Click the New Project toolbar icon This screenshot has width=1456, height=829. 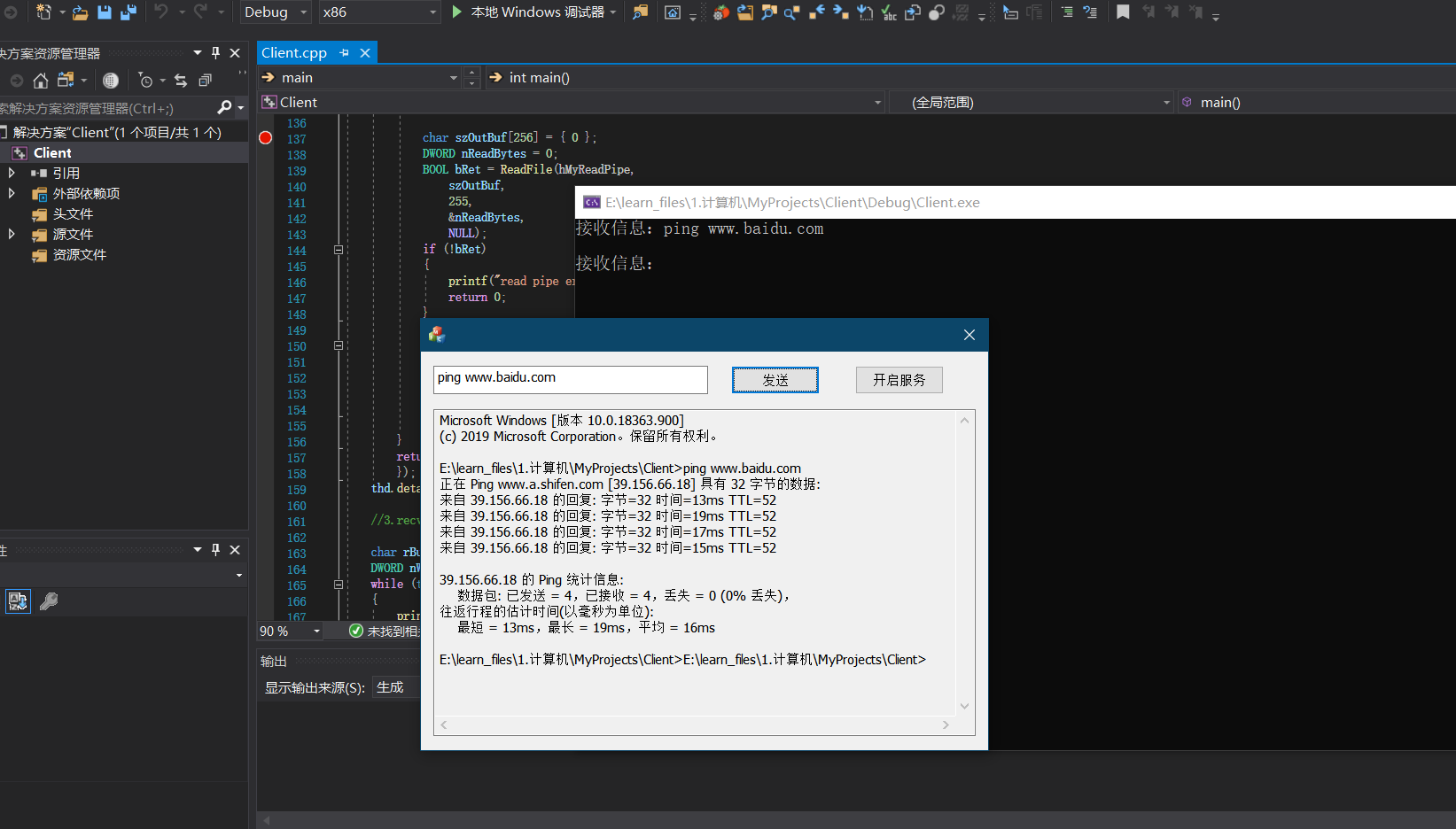(43, 12)
